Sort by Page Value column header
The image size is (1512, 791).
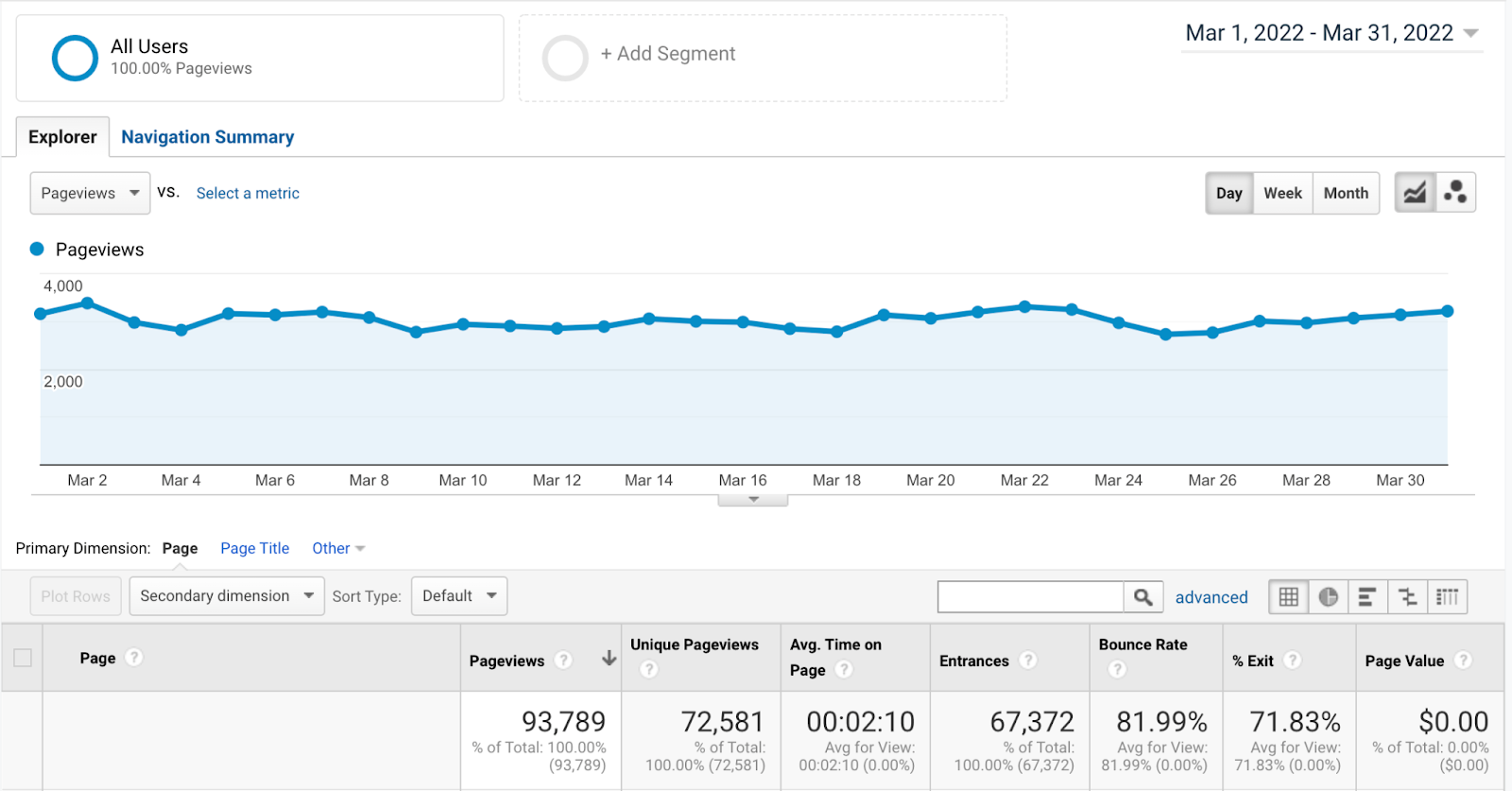click(1404, 661)
